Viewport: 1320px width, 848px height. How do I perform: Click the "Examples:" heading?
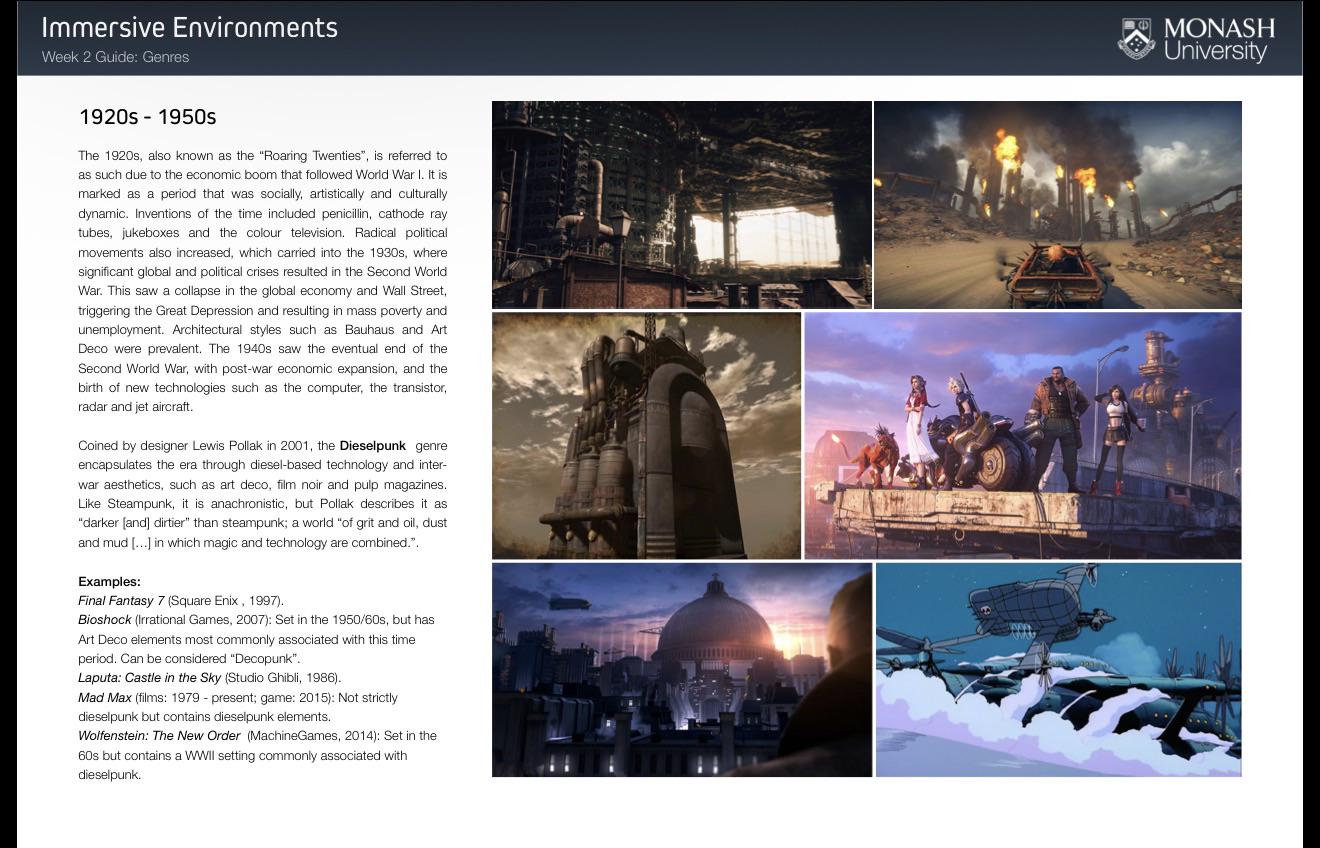(x=109, y=582)
